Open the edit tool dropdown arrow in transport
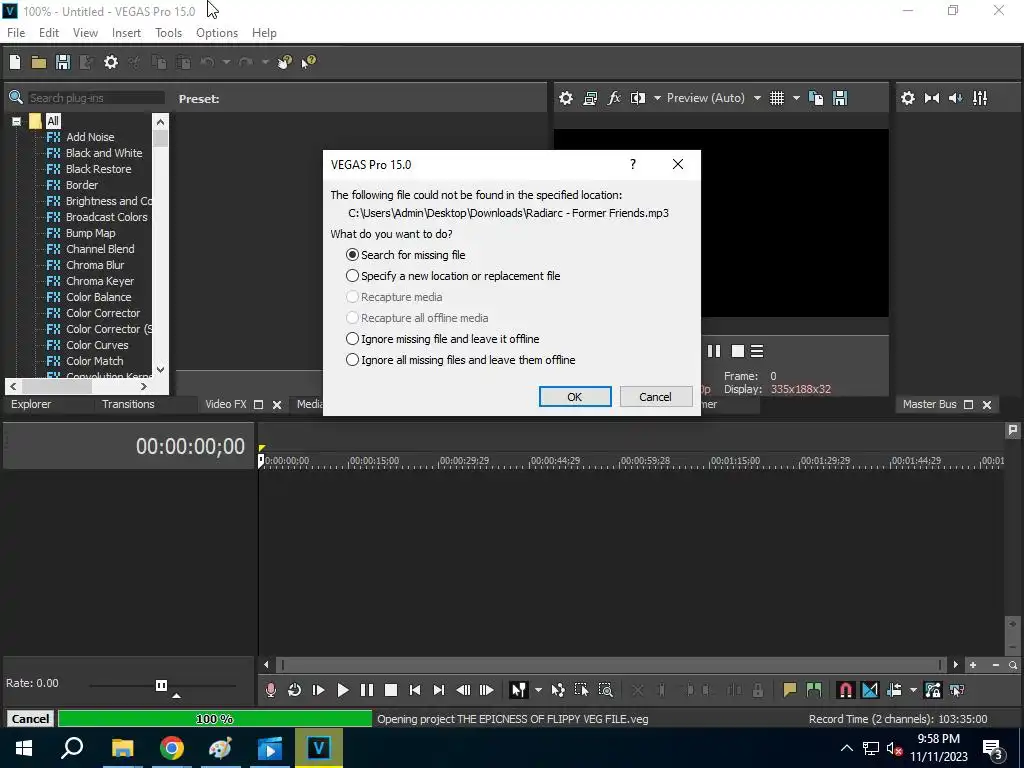Image resolution: width=1024 pixels, height=768 pixels. 538,690
